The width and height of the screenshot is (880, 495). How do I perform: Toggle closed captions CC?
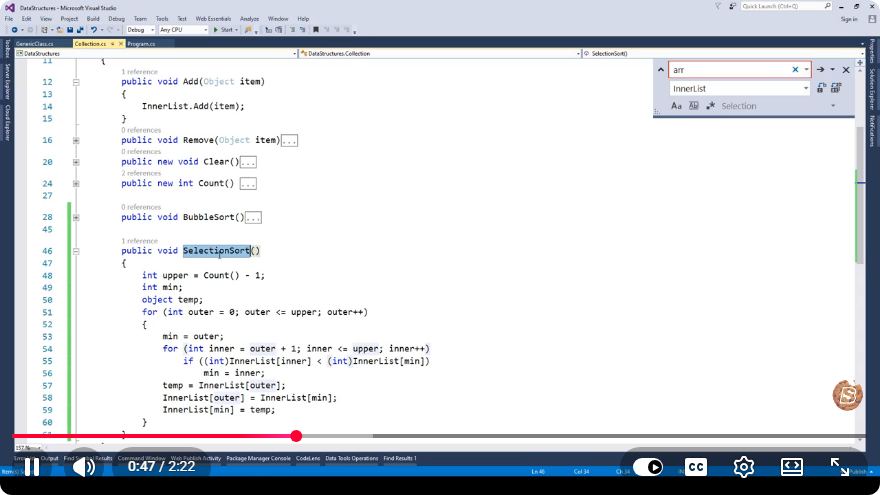(696, 467)
